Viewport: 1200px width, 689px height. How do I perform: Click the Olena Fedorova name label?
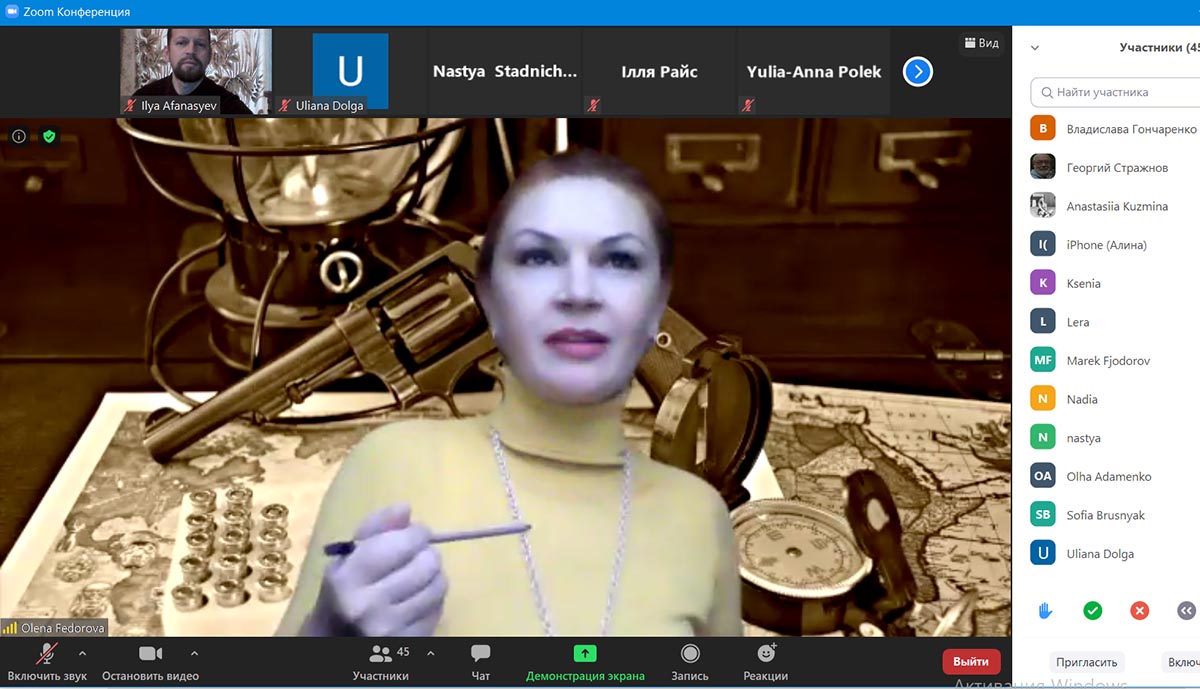click(63, 629)
